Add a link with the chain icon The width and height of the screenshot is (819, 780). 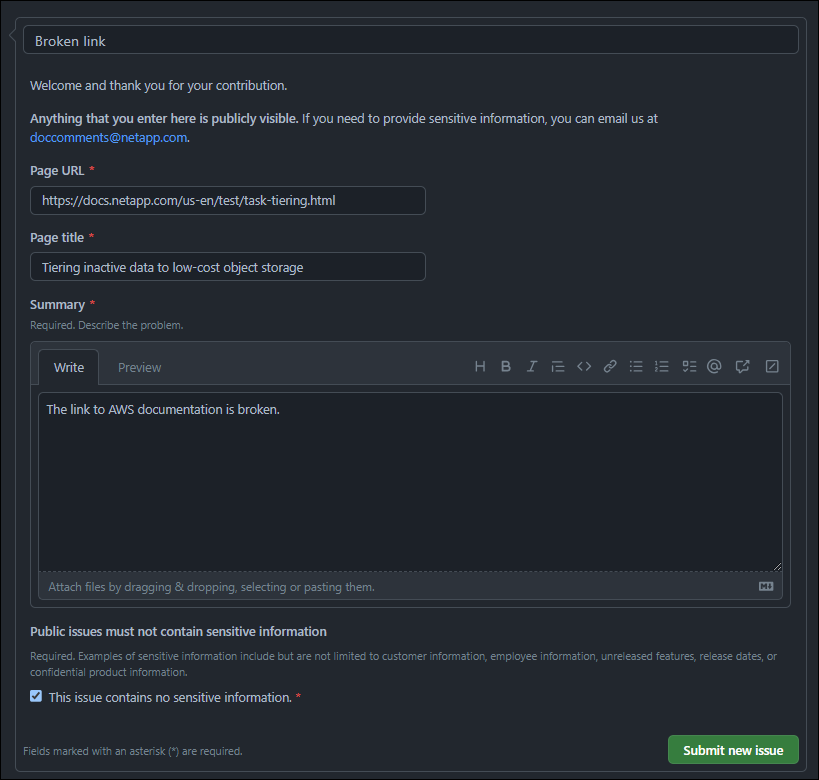point(610,367)
